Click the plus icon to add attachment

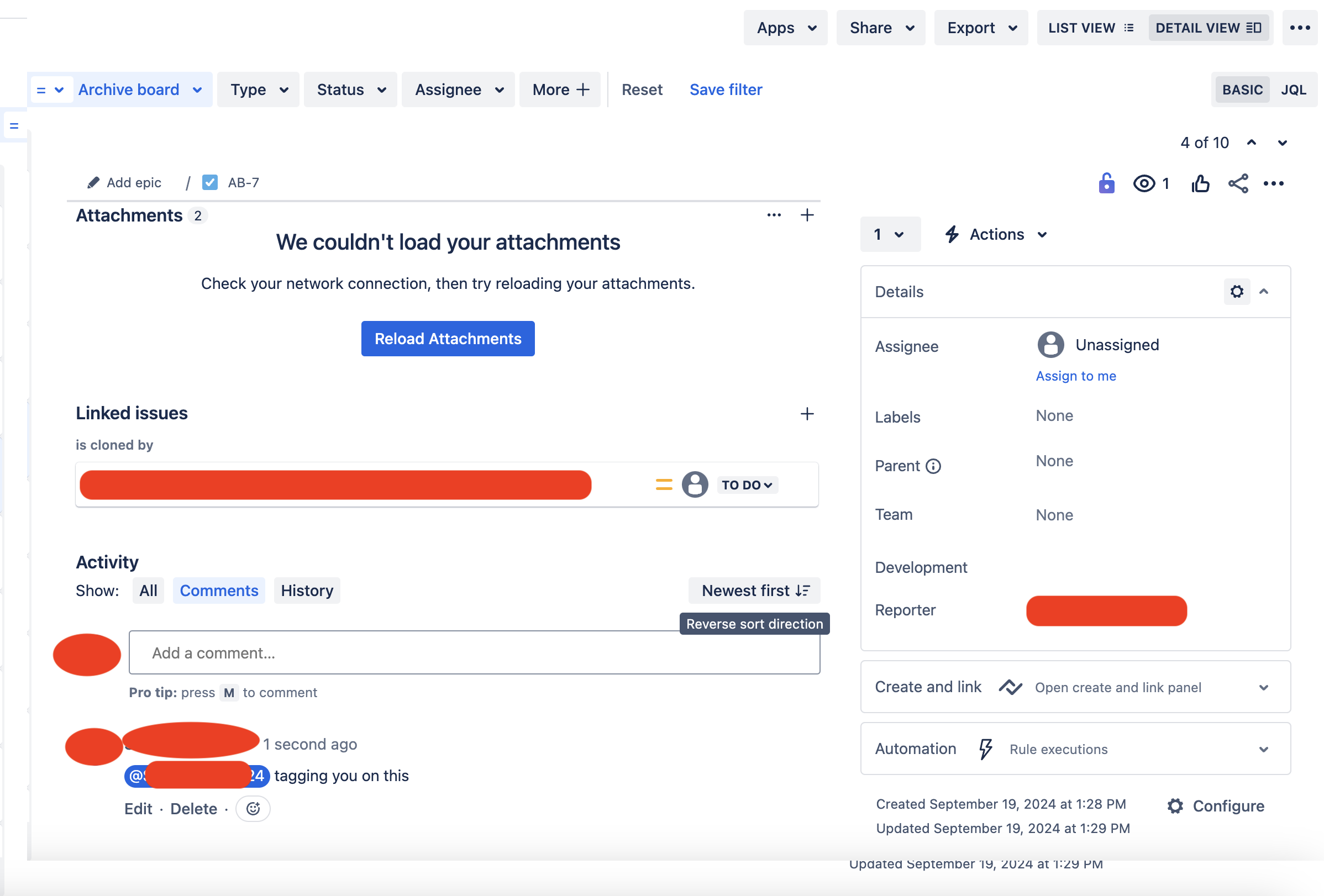click(807, 215)
